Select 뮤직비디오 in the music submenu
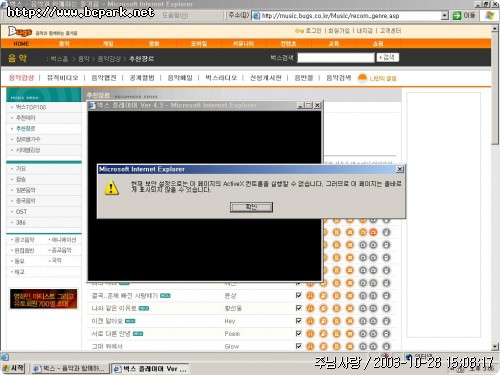 pos(62,78)
